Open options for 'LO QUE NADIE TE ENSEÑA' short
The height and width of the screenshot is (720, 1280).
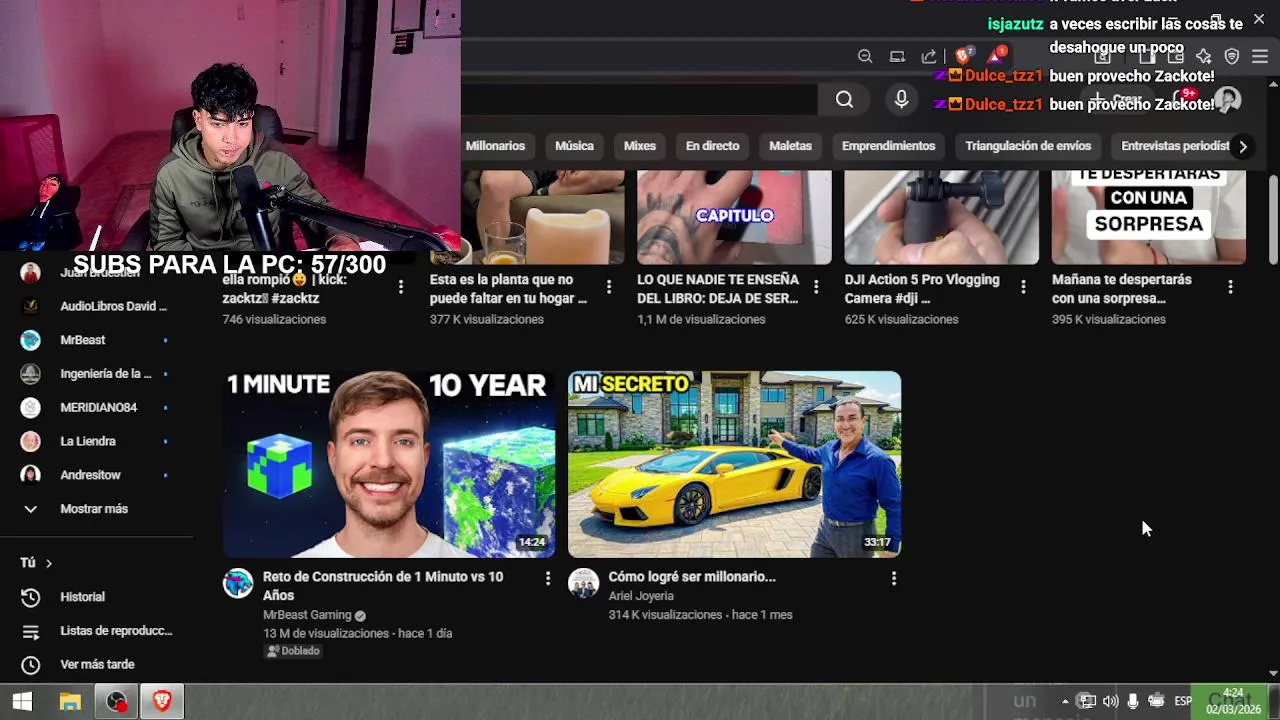816,287
